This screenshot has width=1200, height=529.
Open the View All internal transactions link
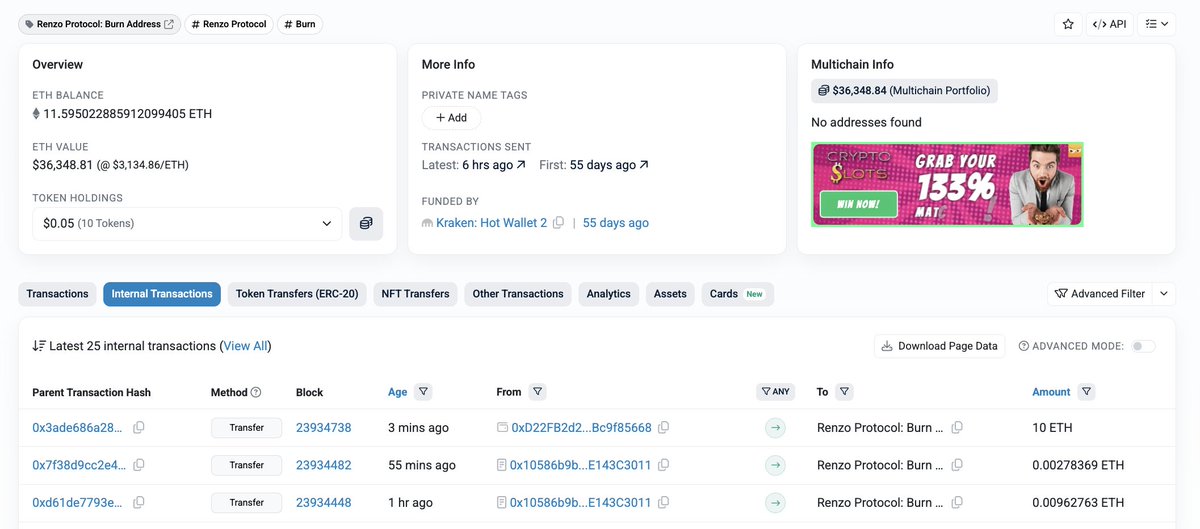245,346
